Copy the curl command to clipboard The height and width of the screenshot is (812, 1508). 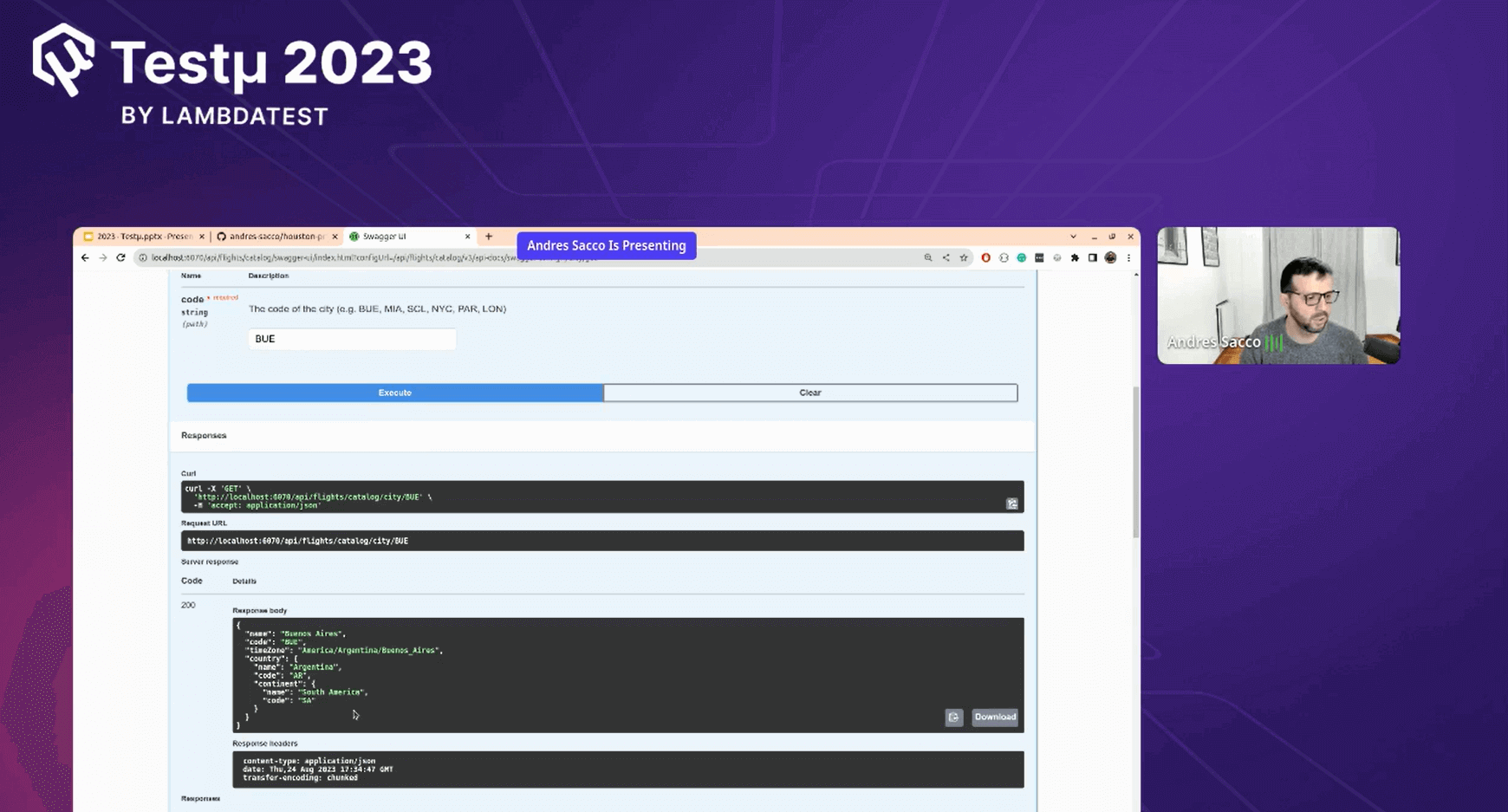click(x=1011, y=503)
